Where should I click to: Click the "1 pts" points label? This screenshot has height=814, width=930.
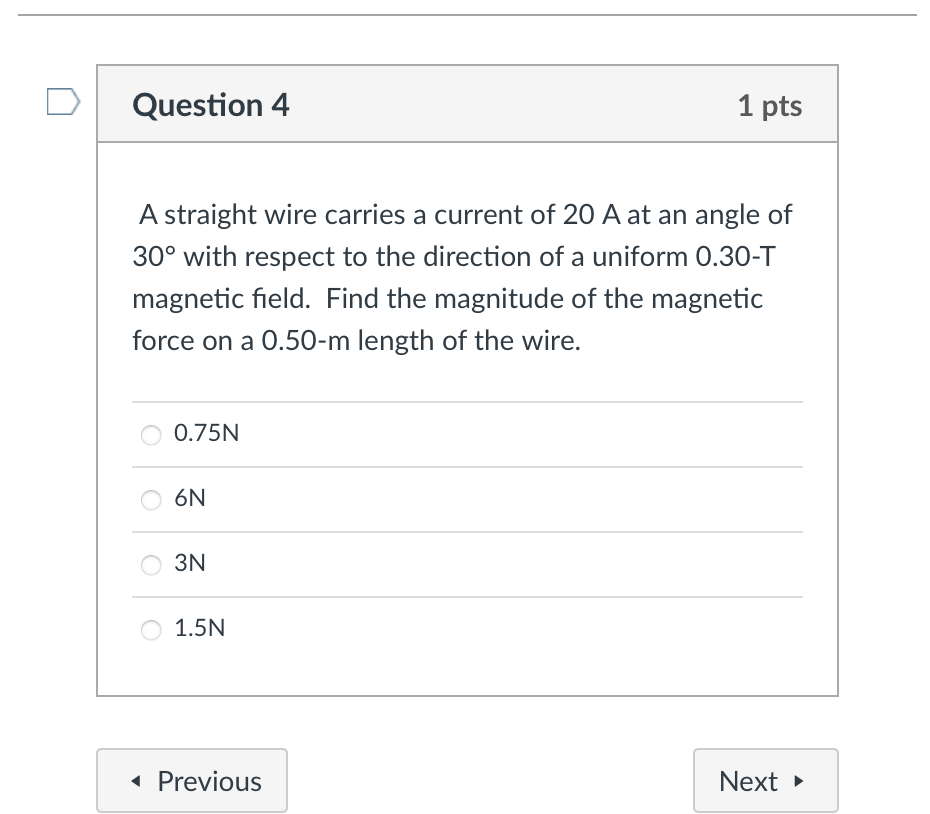770,105
